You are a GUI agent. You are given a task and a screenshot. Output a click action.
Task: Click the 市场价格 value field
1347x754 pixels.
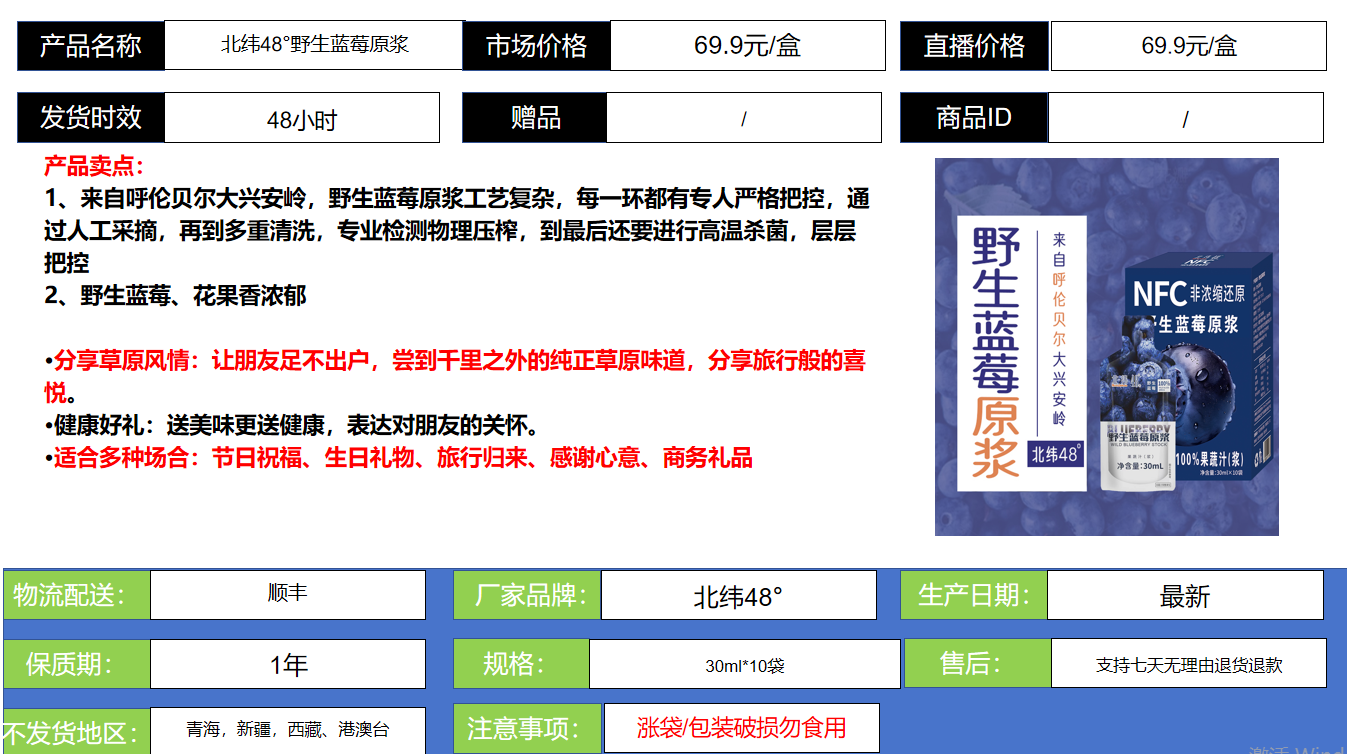(747, 46)
